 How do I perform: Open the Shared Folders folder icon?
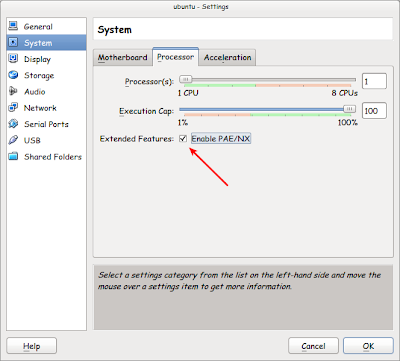pyautogui.click(x=13, y=156)
